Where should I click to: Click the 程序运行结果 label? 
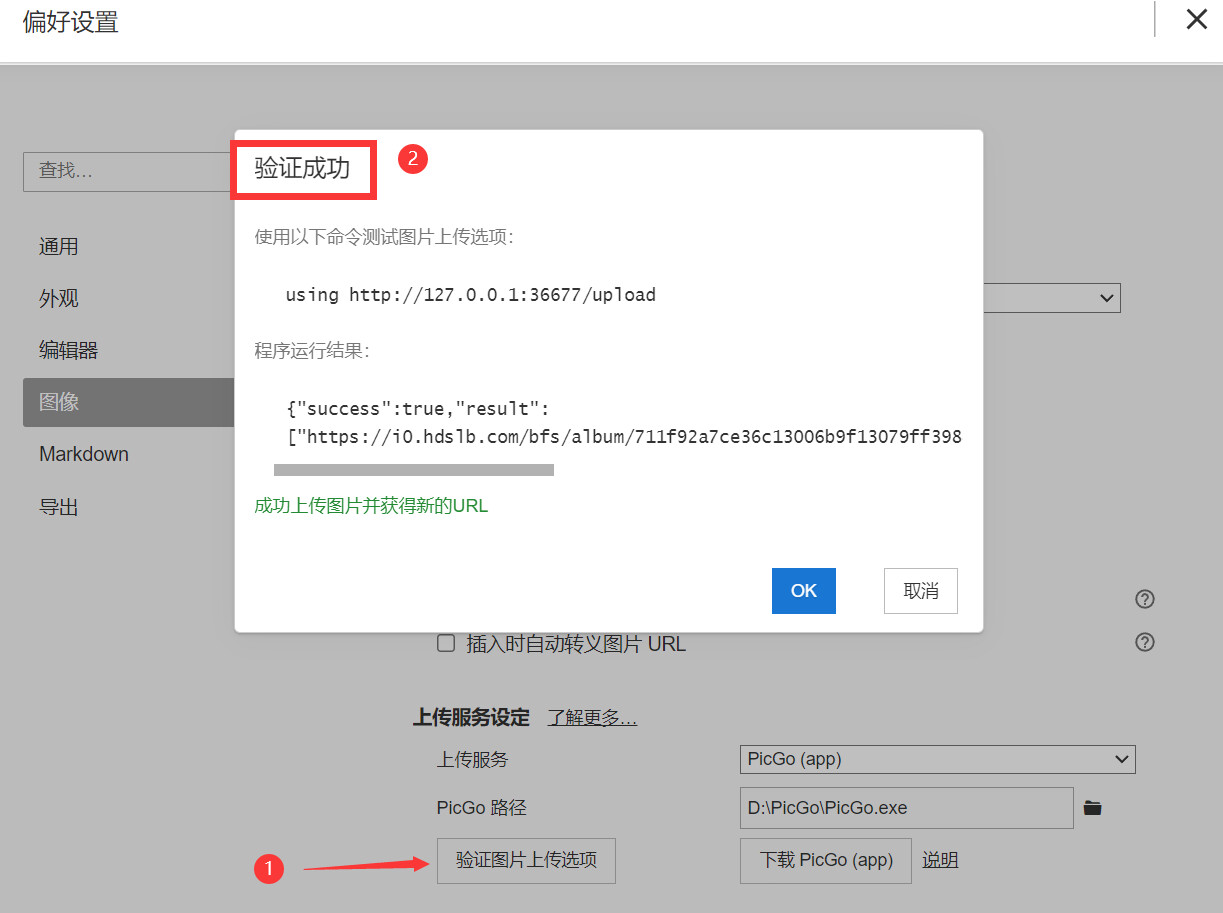[312, 351]
